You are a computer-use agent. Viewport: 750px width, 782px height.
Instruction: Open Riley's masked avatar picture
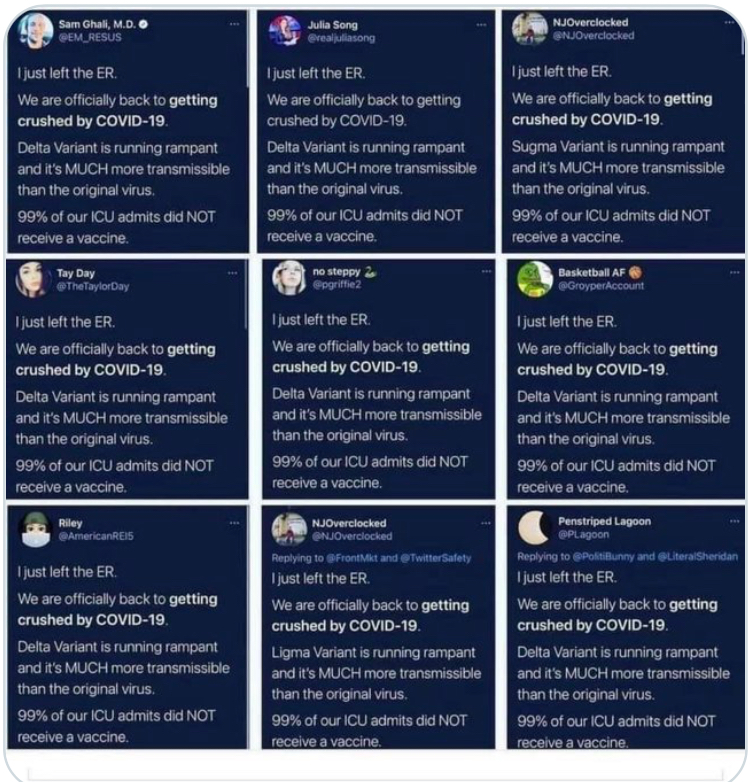coord(35,530)
